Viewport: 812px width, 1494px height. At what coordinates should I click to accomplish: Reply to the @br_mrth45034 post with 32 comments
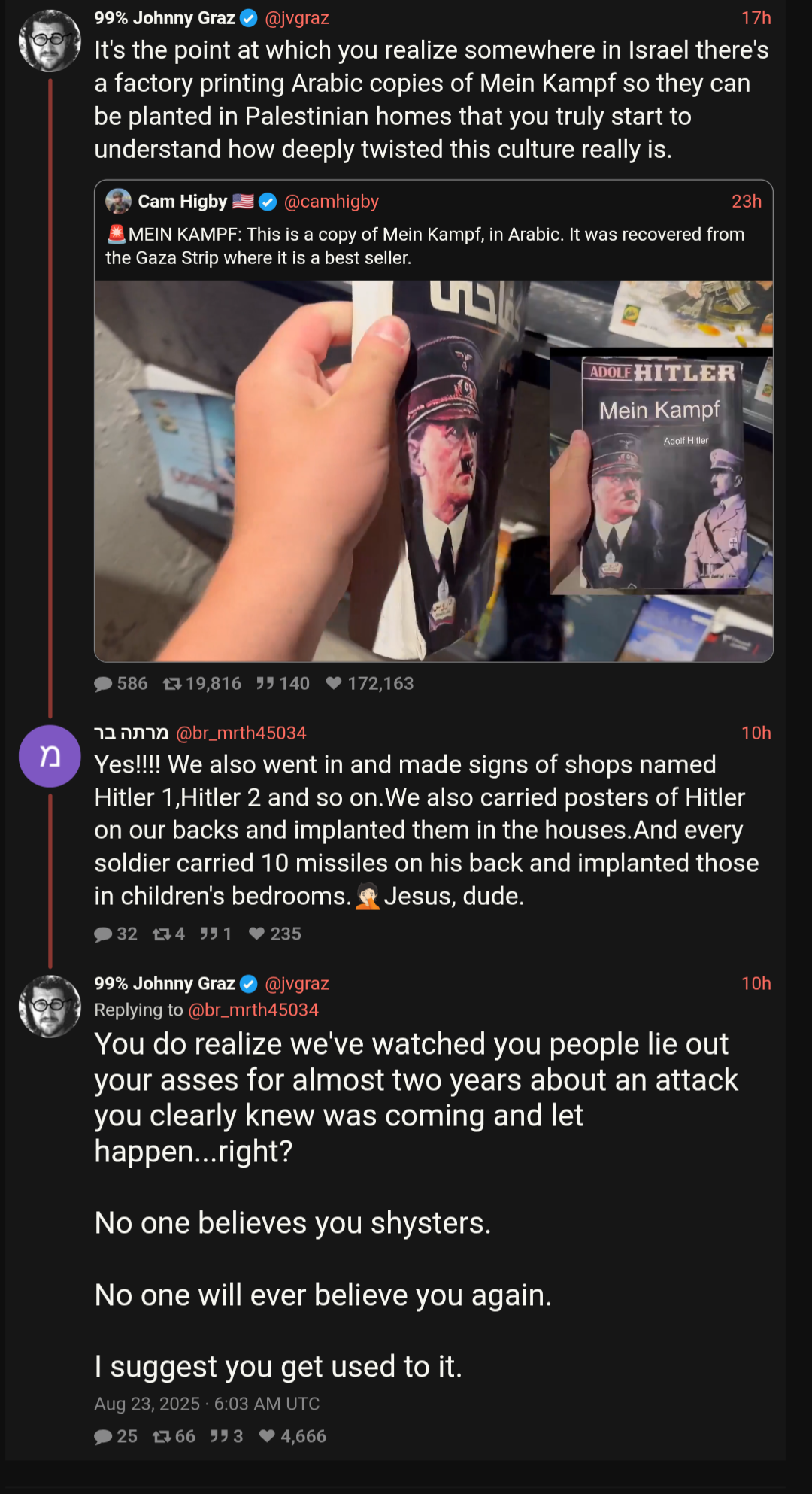103,934
